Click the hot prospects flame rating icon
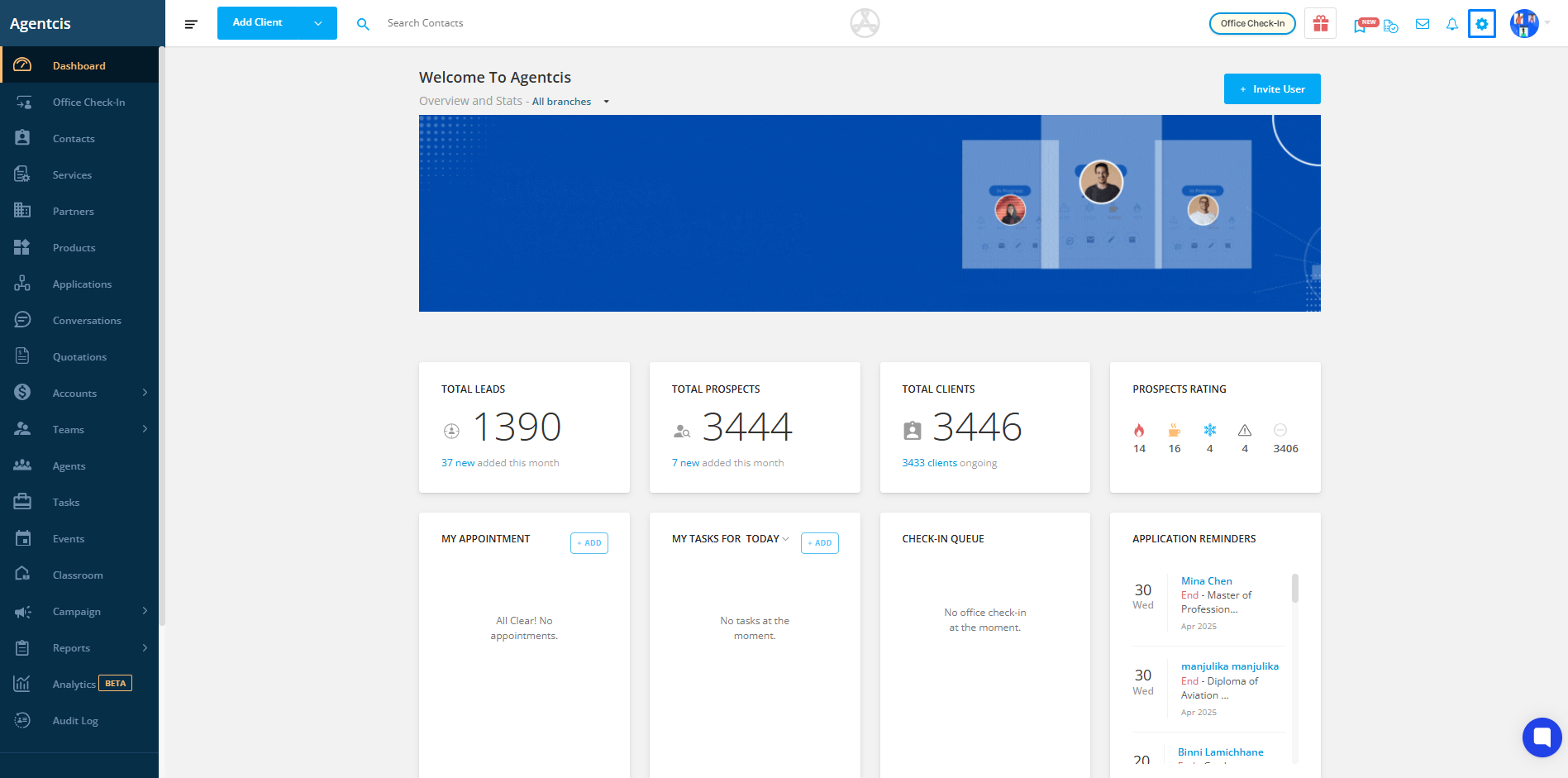 tap(1139, 430)
